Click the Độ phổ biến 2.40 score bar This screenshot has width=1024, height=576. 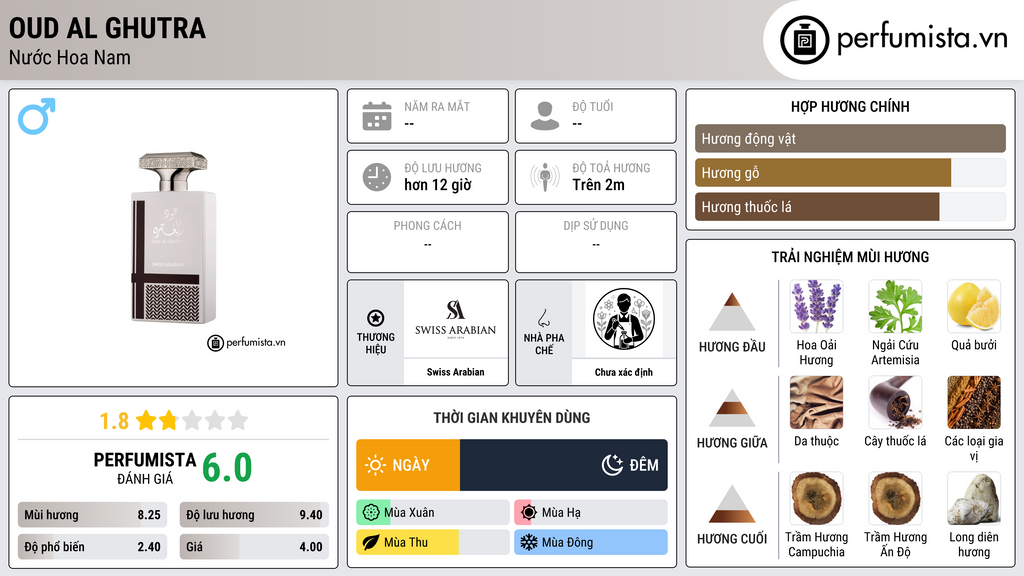click(92, 547)
